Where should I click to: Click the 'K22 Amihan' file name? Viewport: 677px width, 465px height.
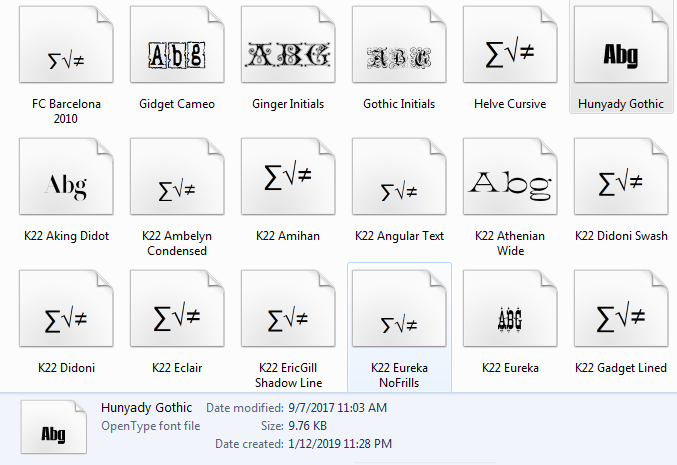tap(288, 236)
